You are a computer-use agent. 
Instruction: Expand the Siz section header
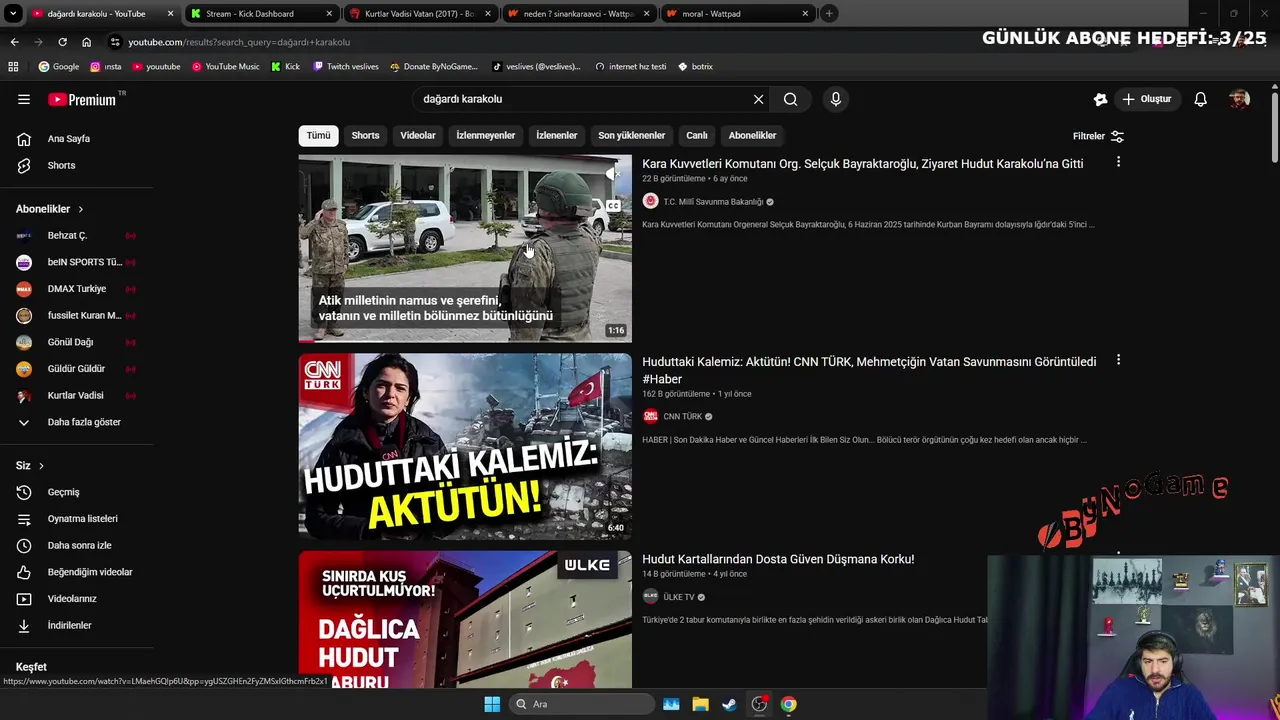(x=30, y=466)
